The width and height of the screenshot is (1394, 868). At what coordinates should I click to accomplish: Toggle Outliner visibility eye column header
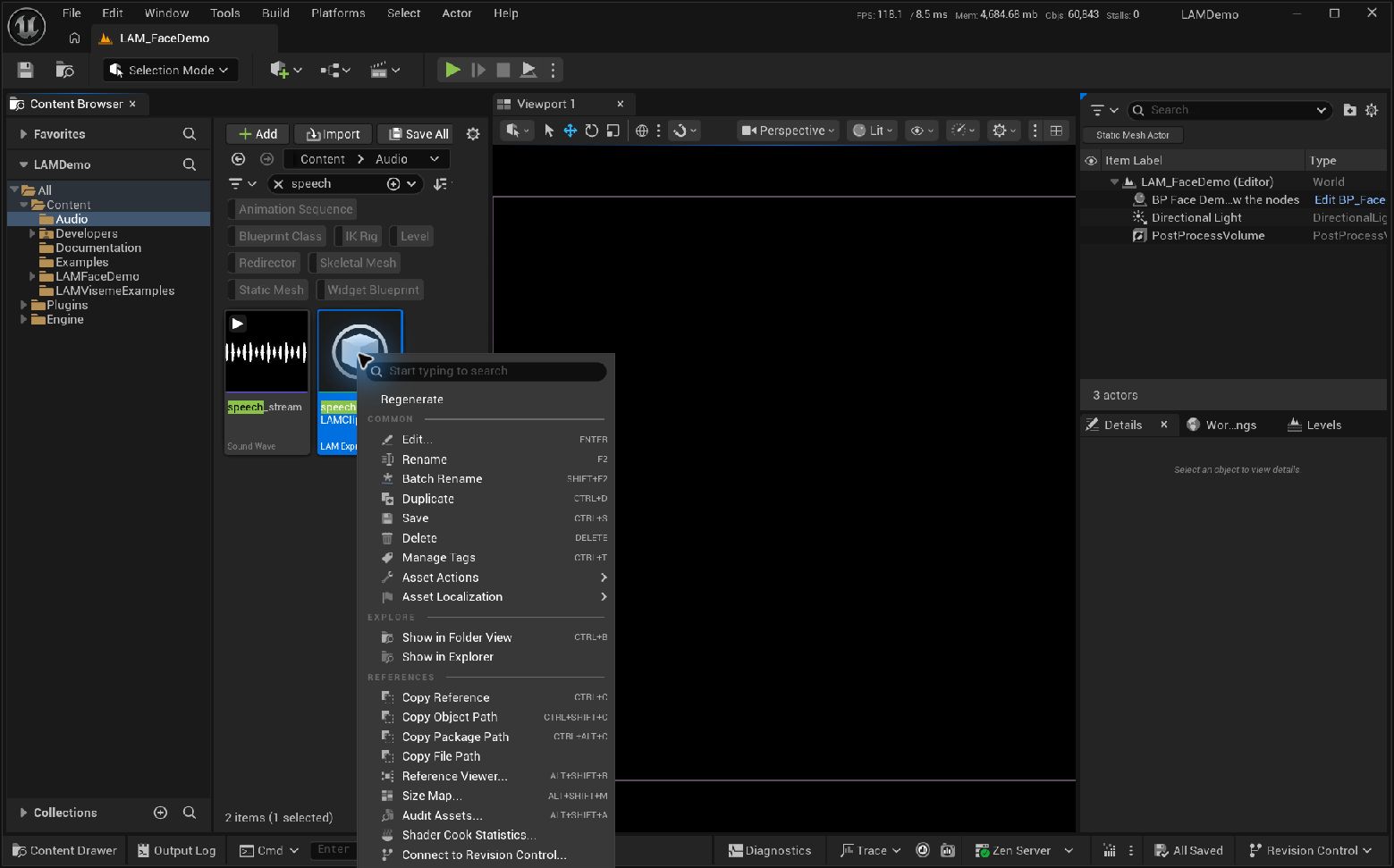1091,161
